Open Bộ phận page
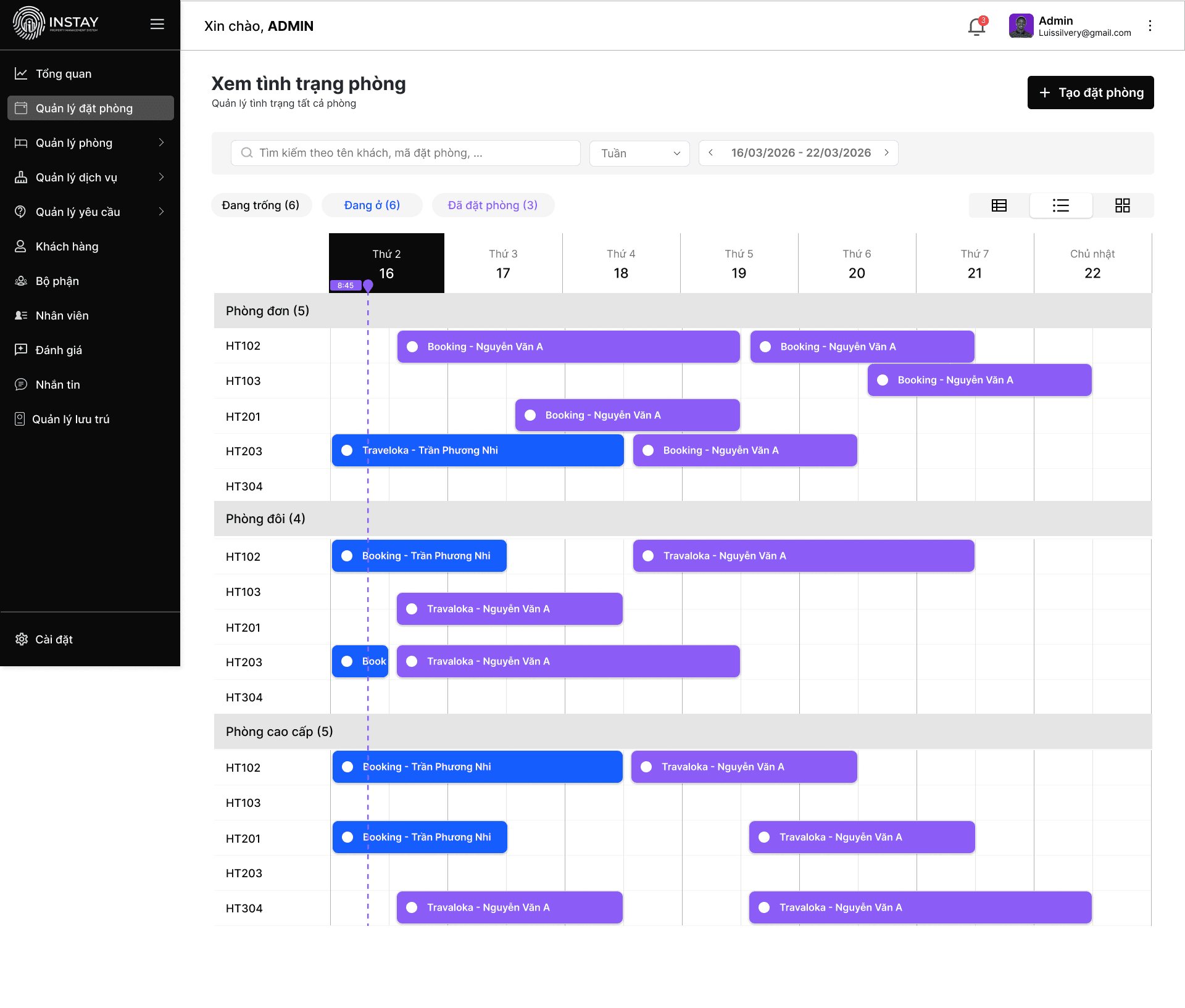The width and height of the screenshot is (1185, 1008). (90, 281)
